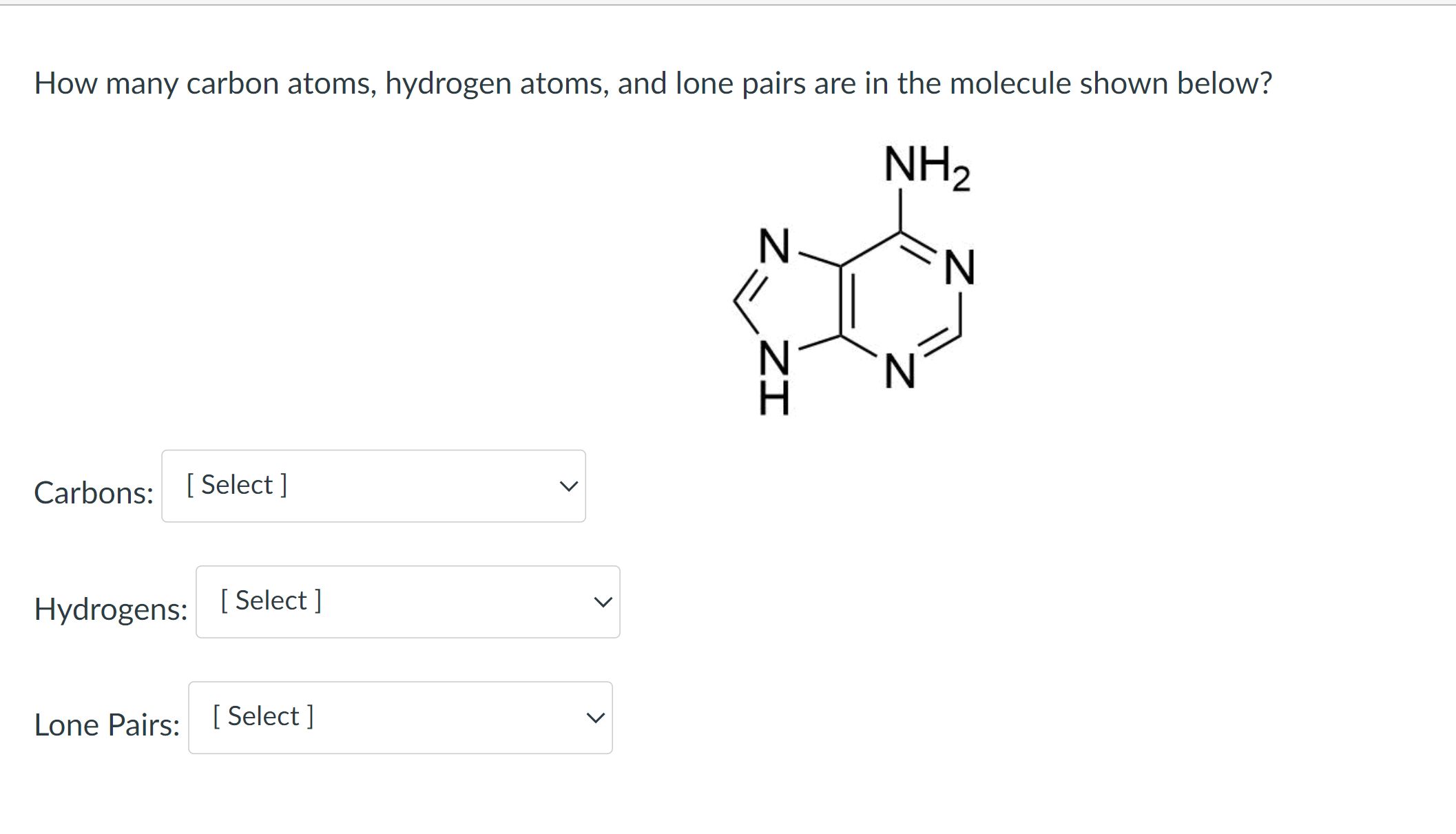
Task: Open the Lone Pairs selection dropdown
Action: coord(399,718)
